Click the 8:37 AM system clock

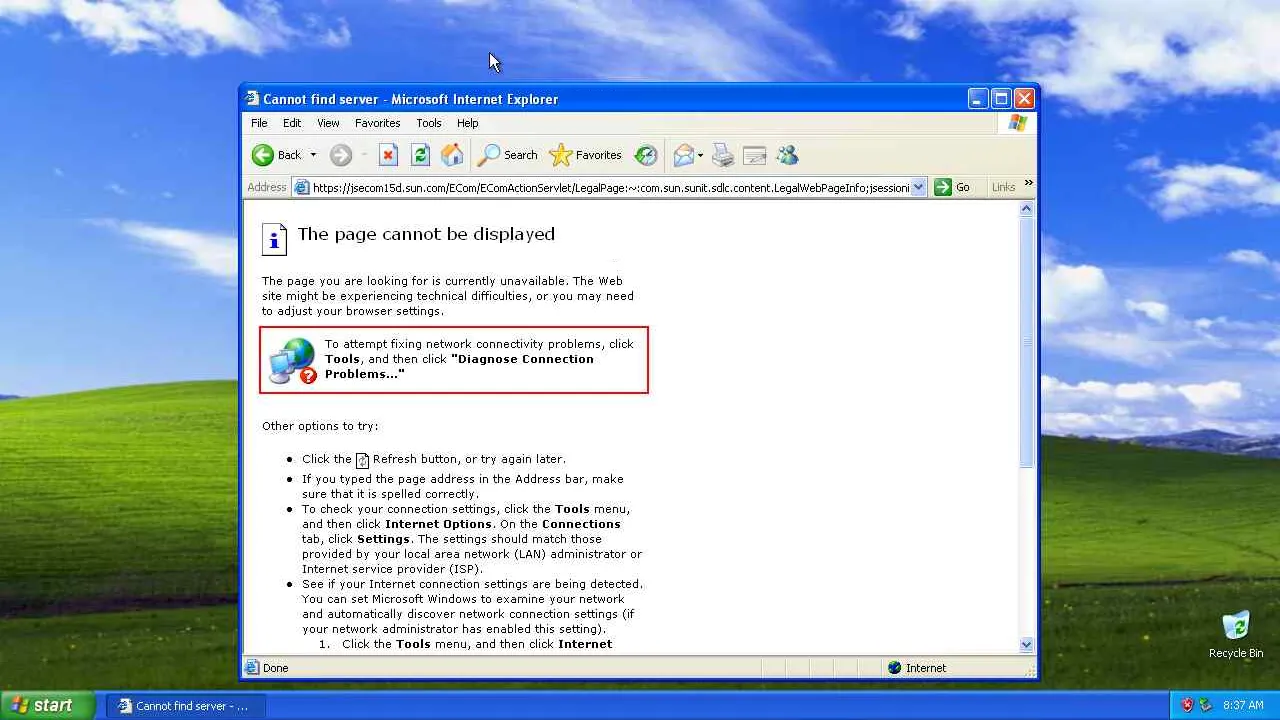point(1243,705)
